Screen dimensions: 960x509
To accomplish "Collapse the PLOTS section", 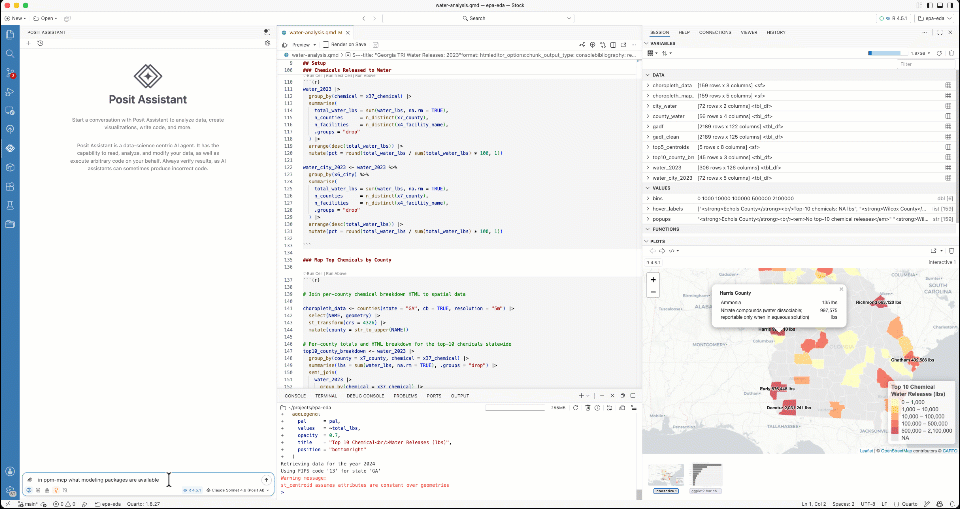I will [648, 241].
